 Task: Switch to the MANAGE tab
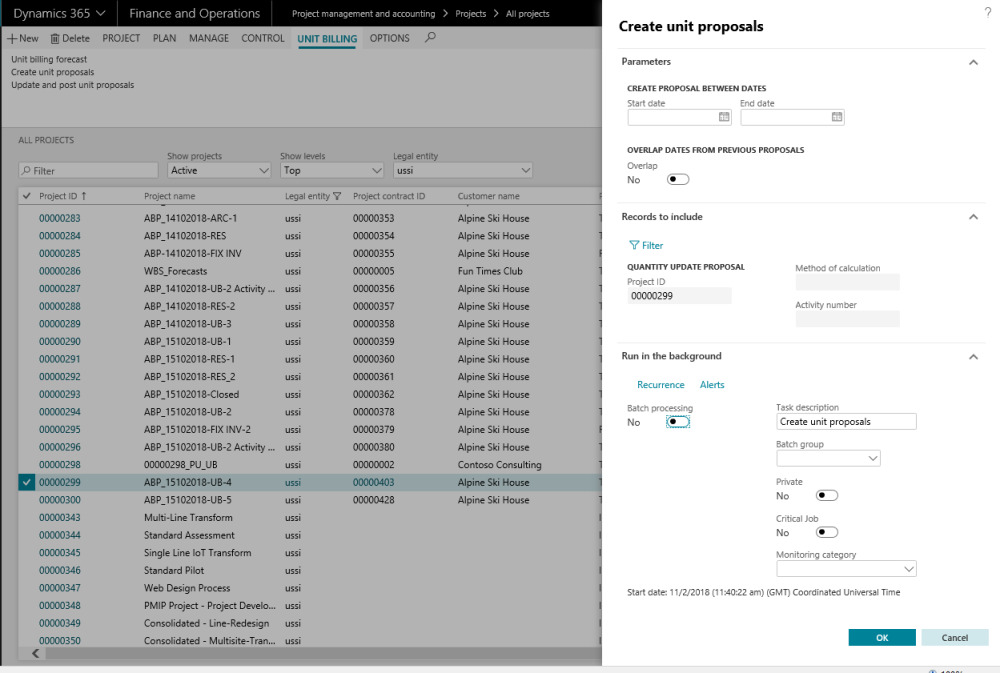tap(209, 38)
